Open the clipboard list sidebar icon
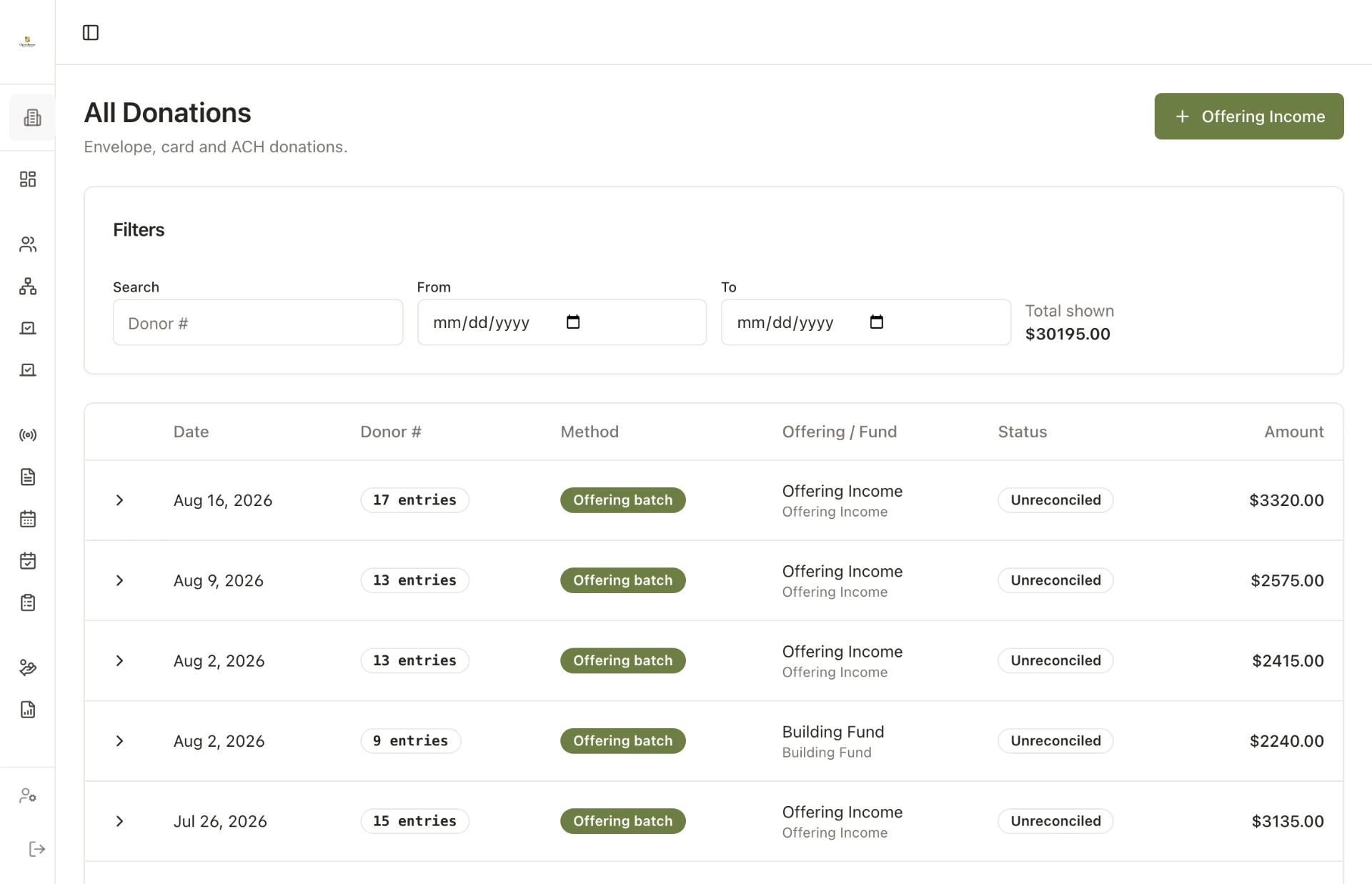This screenshot has width=1372, height=884. (x=28, y=602)
